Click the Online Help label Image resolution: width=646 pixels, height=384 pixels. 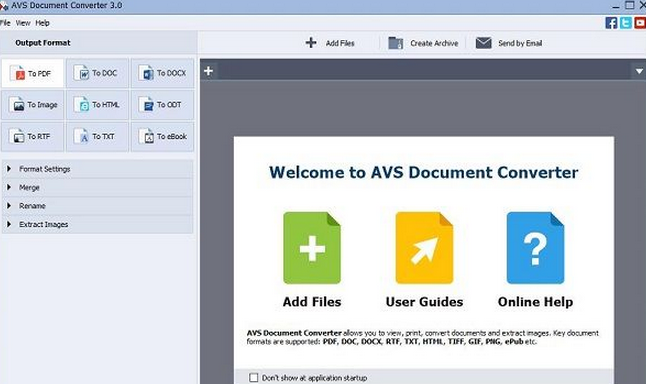535,302
